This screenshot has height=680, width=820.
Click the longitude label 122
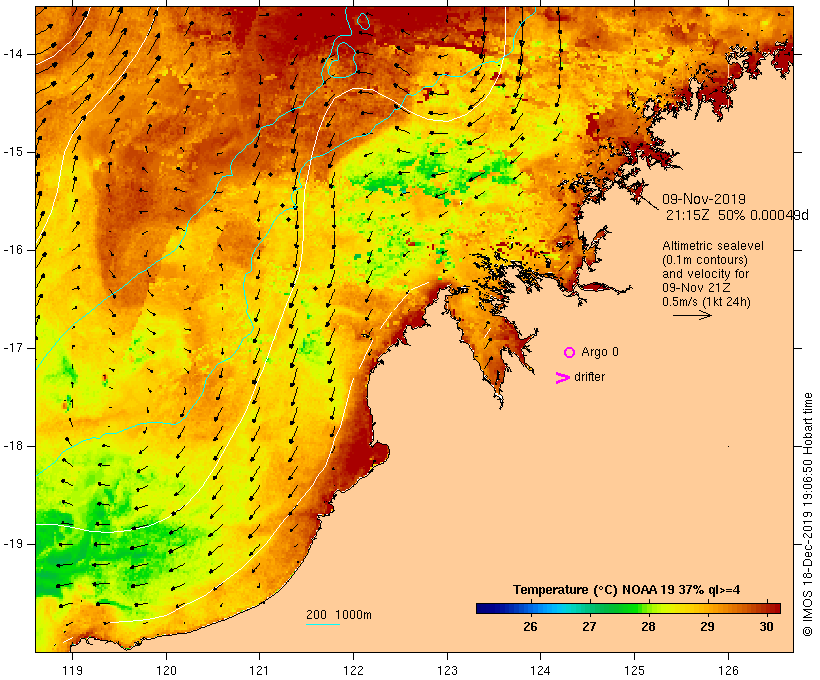tap(354, 671)
